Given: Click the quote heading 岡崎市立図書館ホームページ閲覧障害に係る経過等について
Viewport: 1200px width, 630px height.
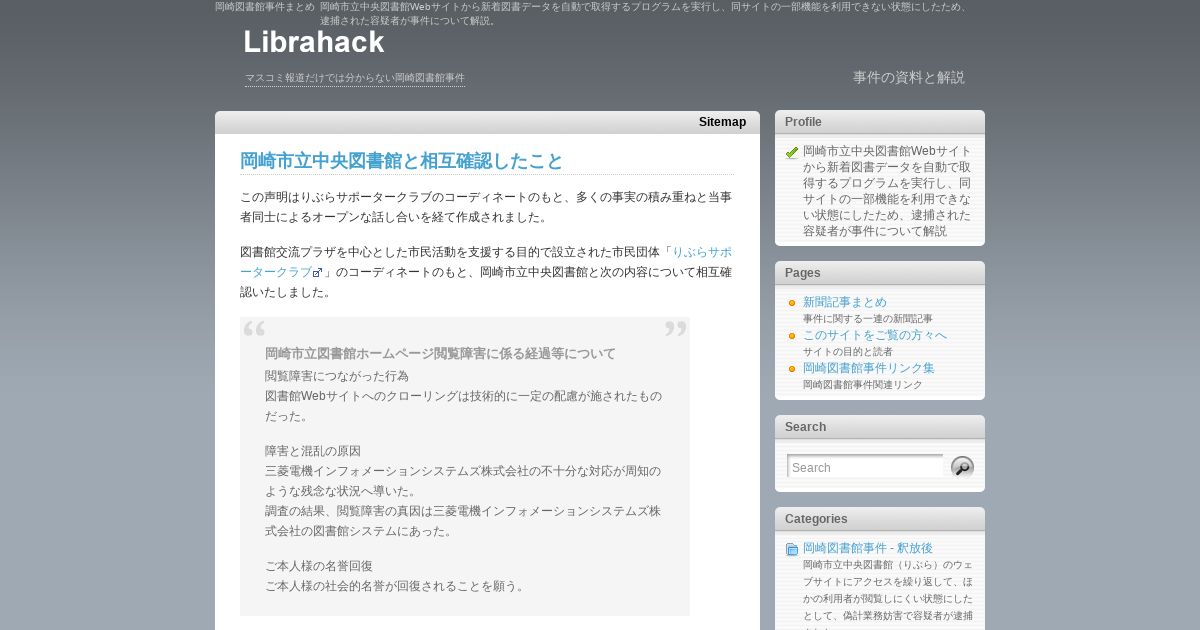Looking at the screenshot, I should [x=440, y=354].
